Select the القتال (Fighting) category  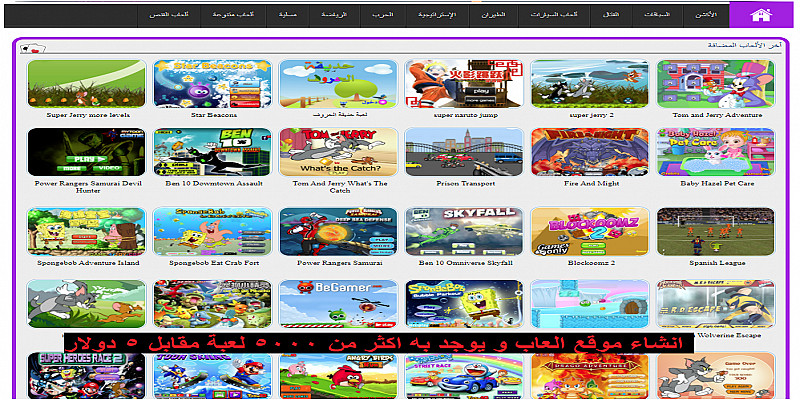pyautogui.click(x=612, y=15)
